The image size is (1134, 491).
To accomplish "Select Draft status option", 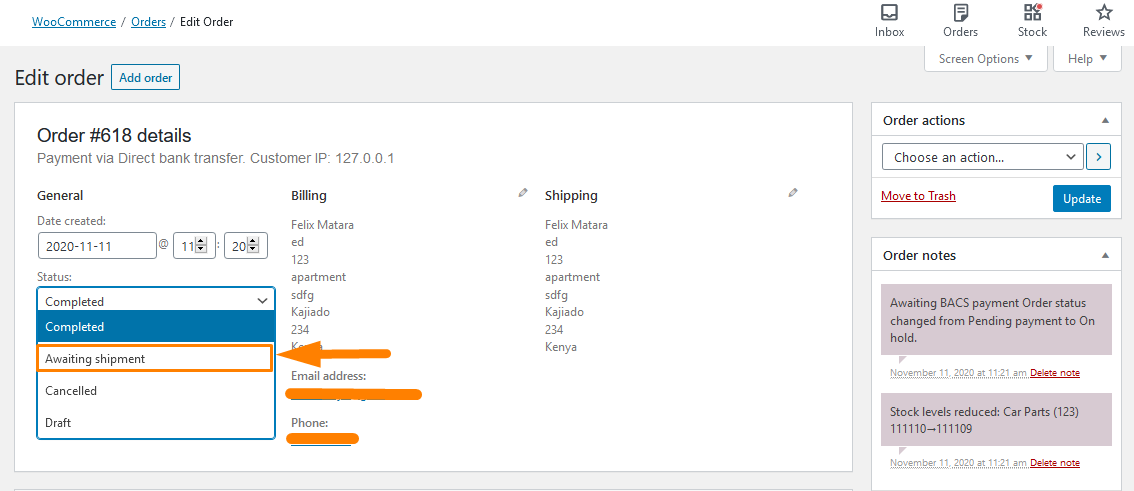I will pos(155,422).
